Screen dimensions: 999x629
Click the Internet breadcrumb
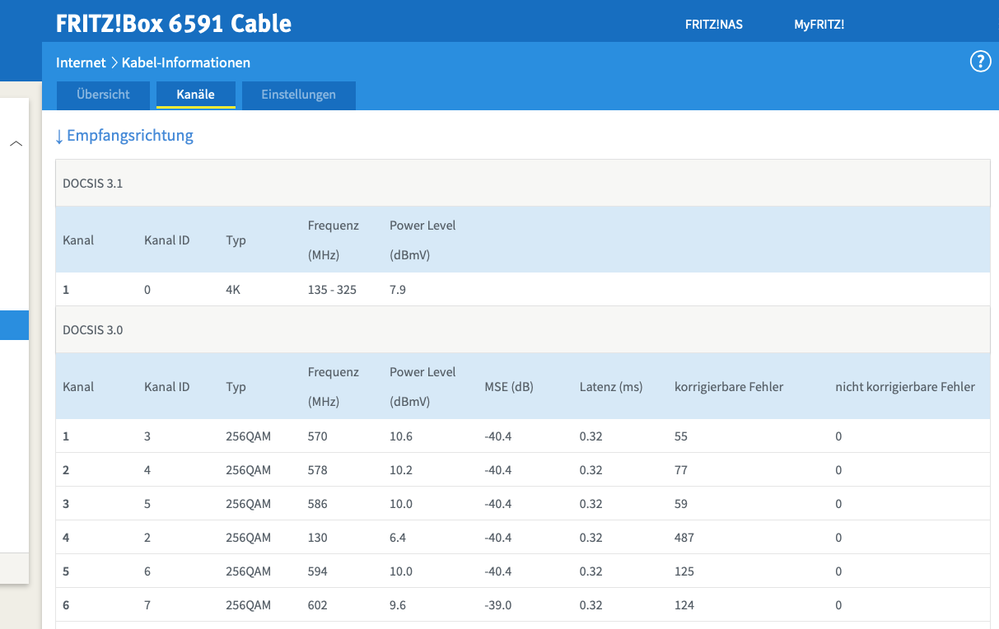click(x=80, y=62)
